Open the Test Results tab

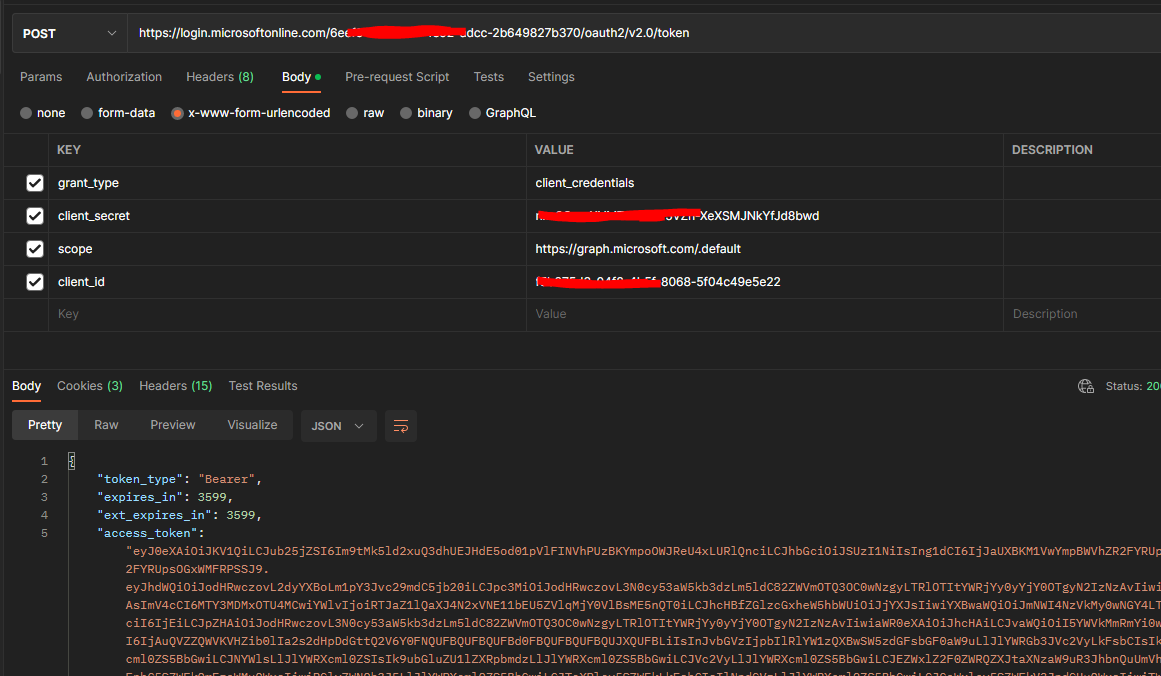click(263, 386)
